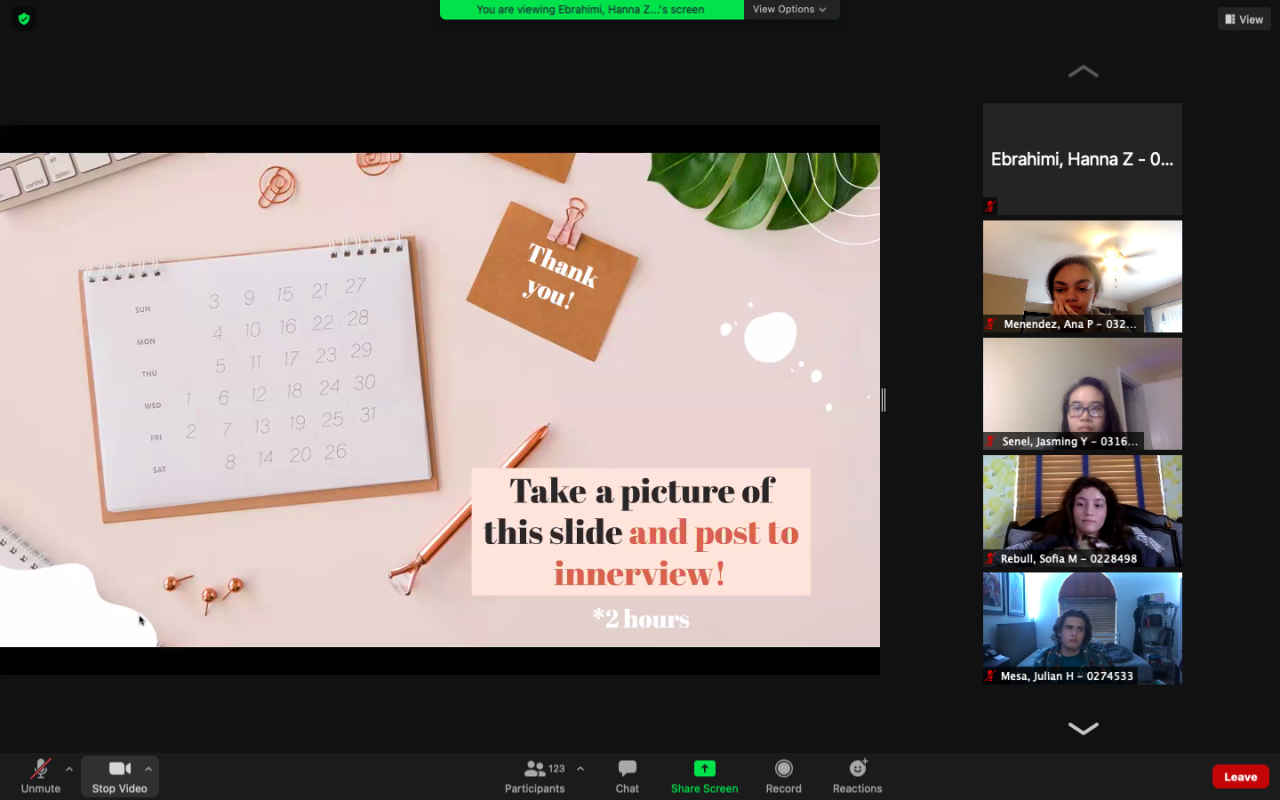Start recording with the Record button
Image resolution: width=1280 pixels, height=800 pixels.
coord(784,776)
